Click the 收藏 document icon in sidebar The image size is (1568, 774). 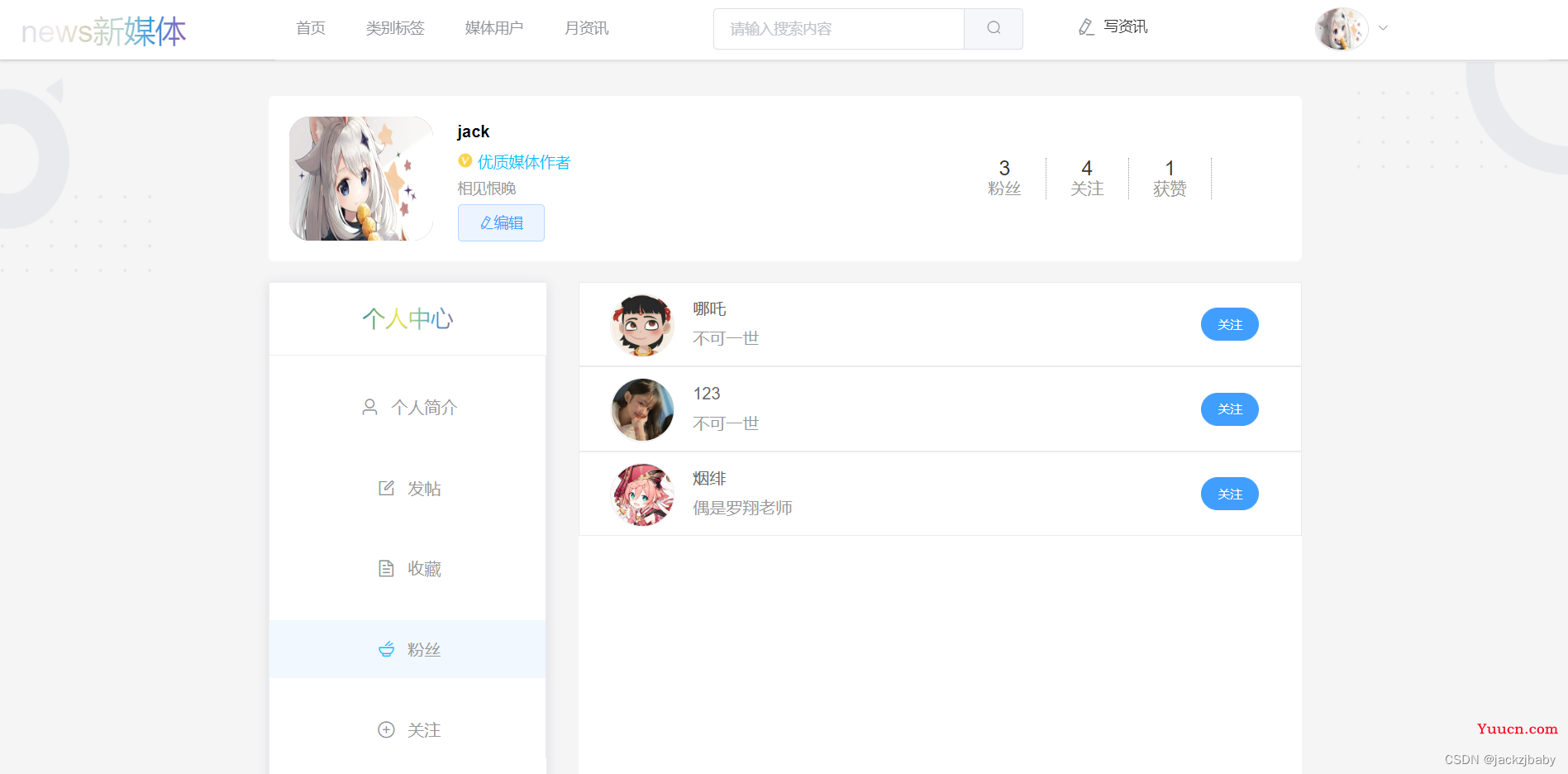(x=386, y=568)
